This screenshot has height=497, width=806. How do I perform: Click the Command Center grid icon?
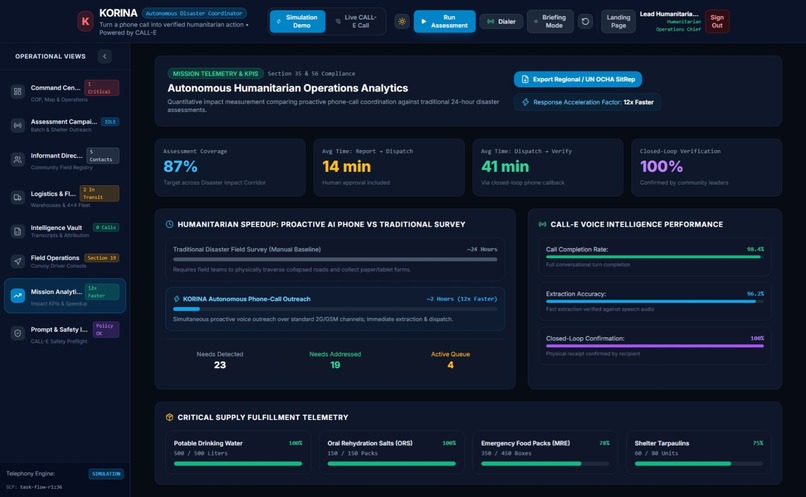pyautogui.click(x=17, y=91)
